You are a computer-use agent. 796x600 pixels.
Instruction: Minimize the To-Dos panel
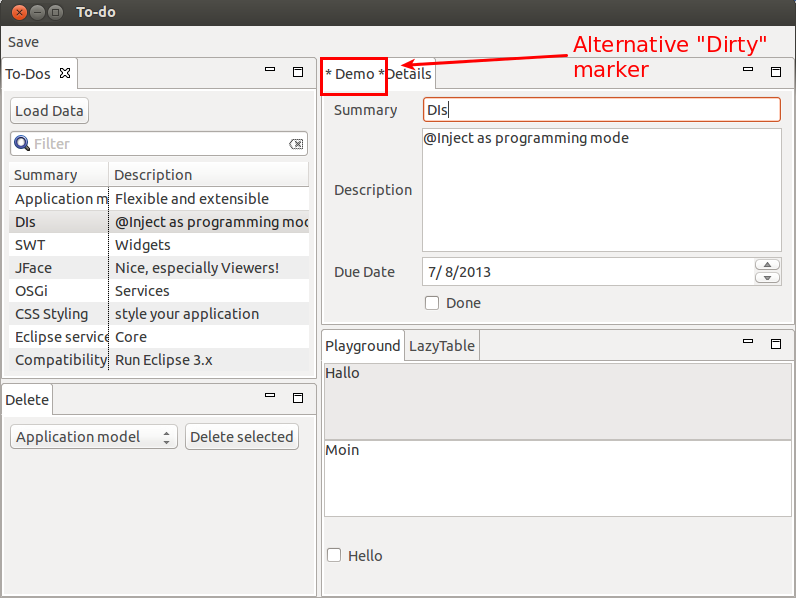point(270,70)
